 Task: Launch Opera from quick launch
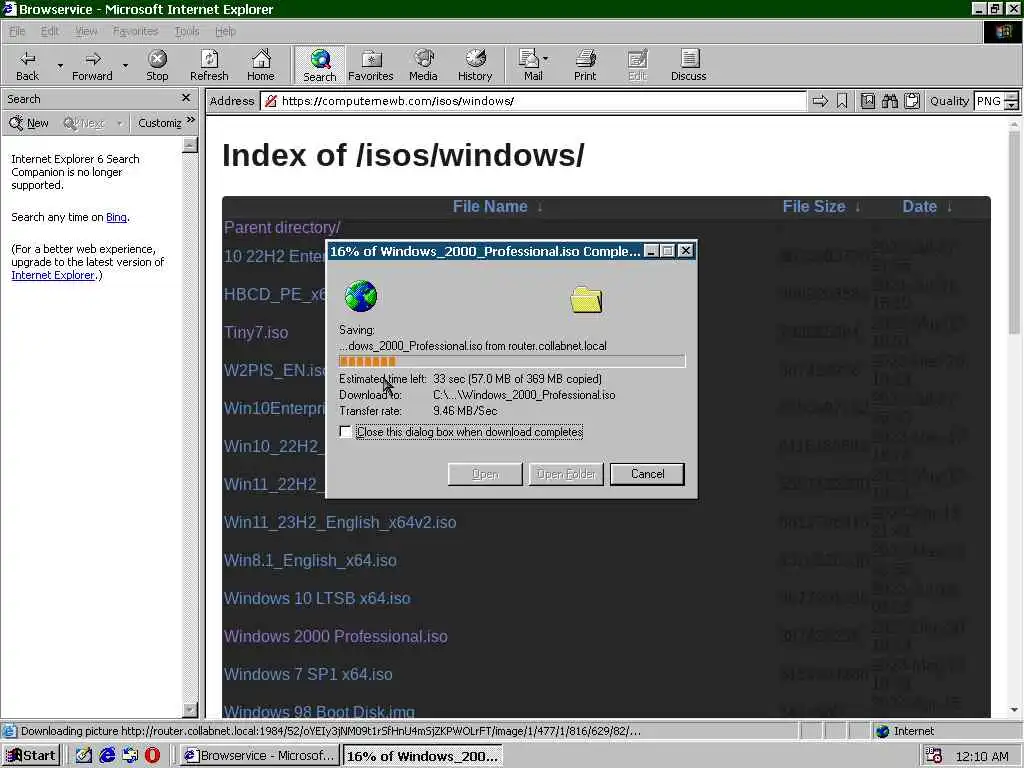[x=152, y=756]
